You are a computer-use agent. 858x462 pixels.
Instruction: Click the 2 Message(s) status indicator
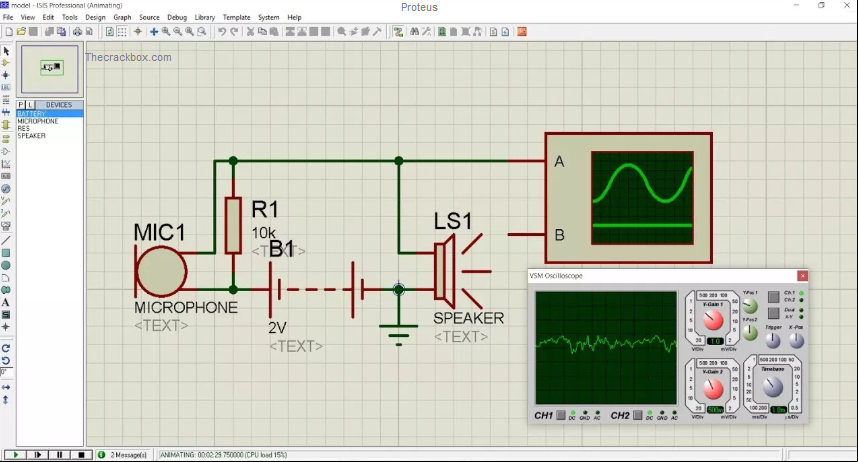click(x=123, y=454)
